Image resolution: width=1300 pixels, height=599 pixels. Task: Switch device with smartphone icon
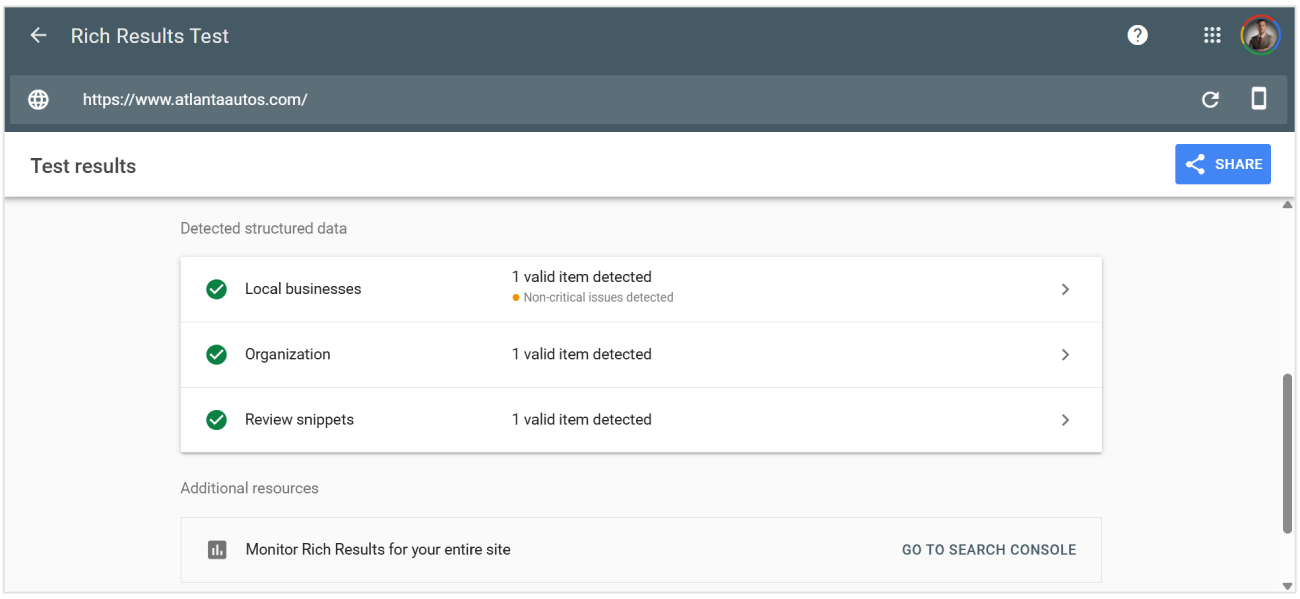pyautogui.click(x=1259, y=99)
